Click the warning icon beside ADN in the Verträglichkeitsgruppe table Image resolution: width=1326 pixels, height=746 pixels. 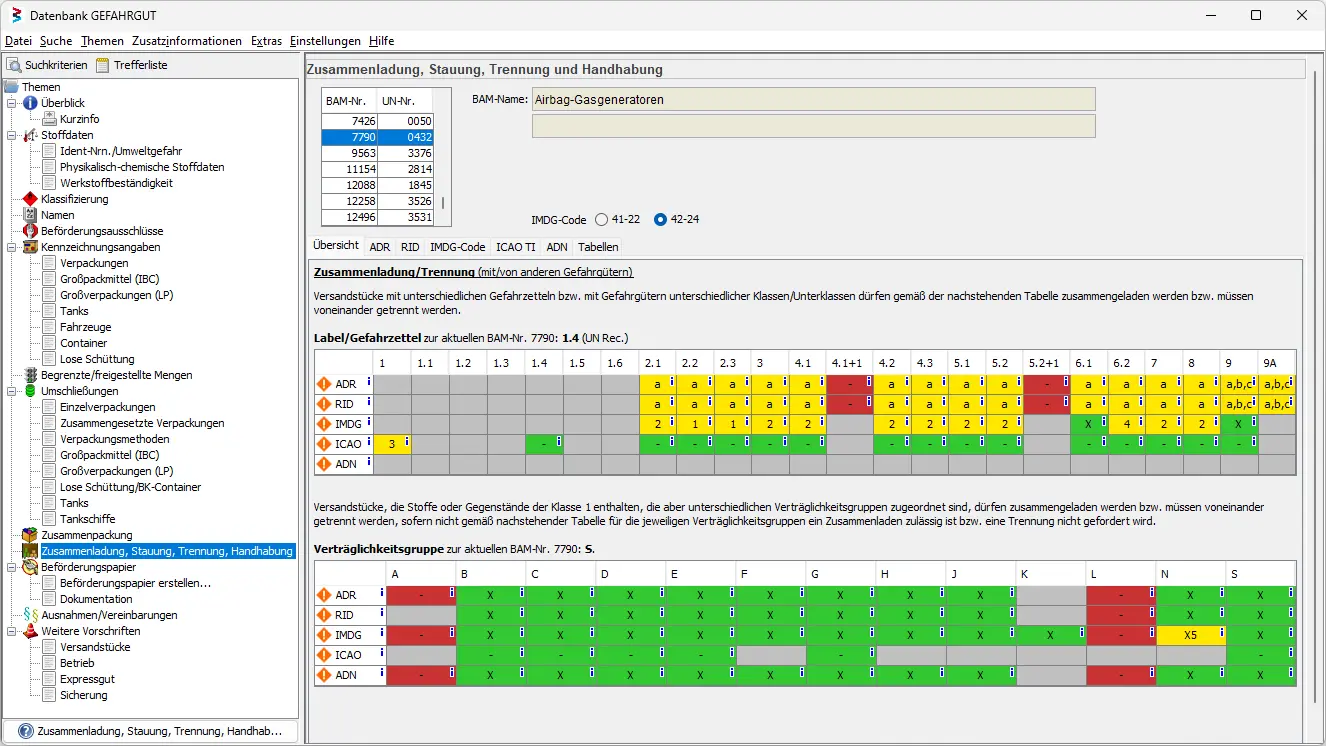[323, 675]
